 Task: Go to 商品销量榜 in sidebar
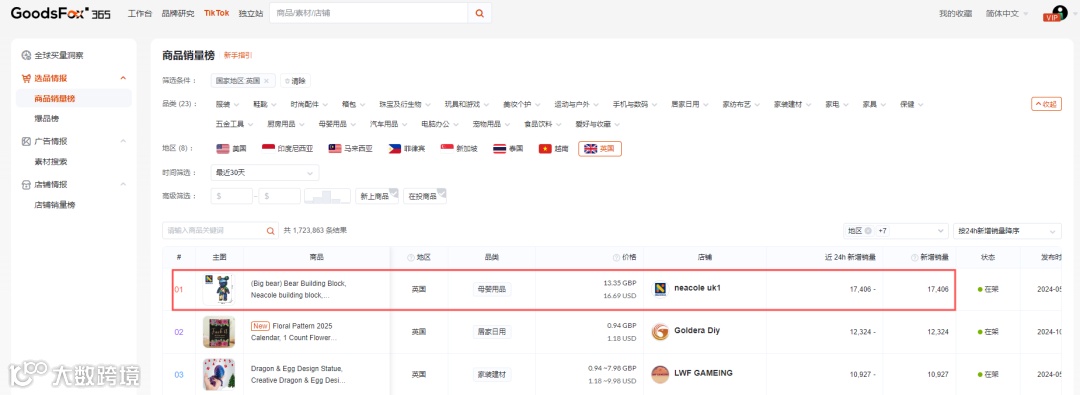[74, 99]
